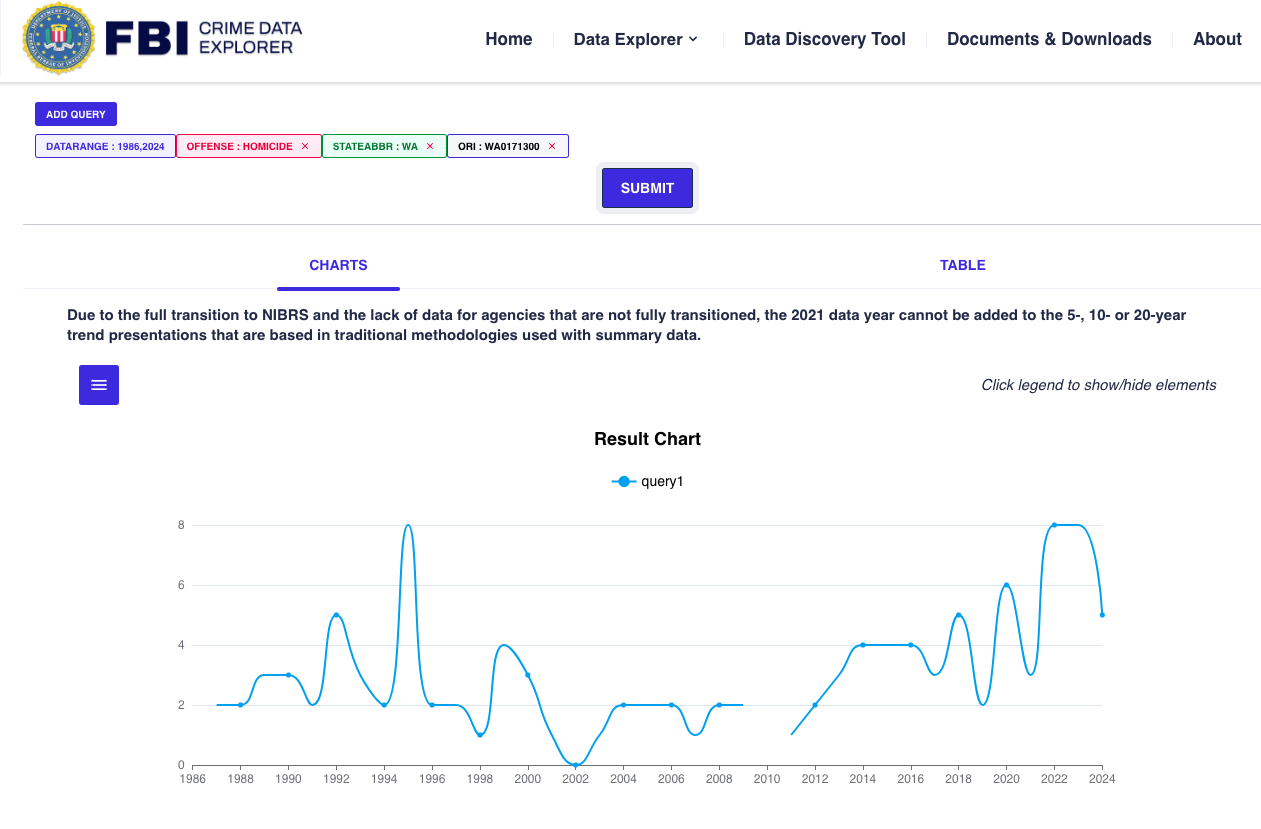
Task: Toggle query1 series in chart legend
Action: click(648, 481)
